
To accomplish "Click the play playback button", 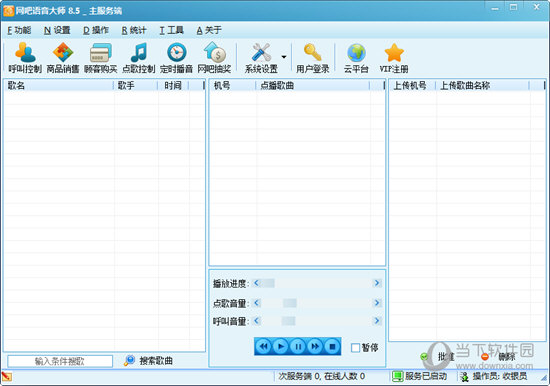I will click(281, 347).
